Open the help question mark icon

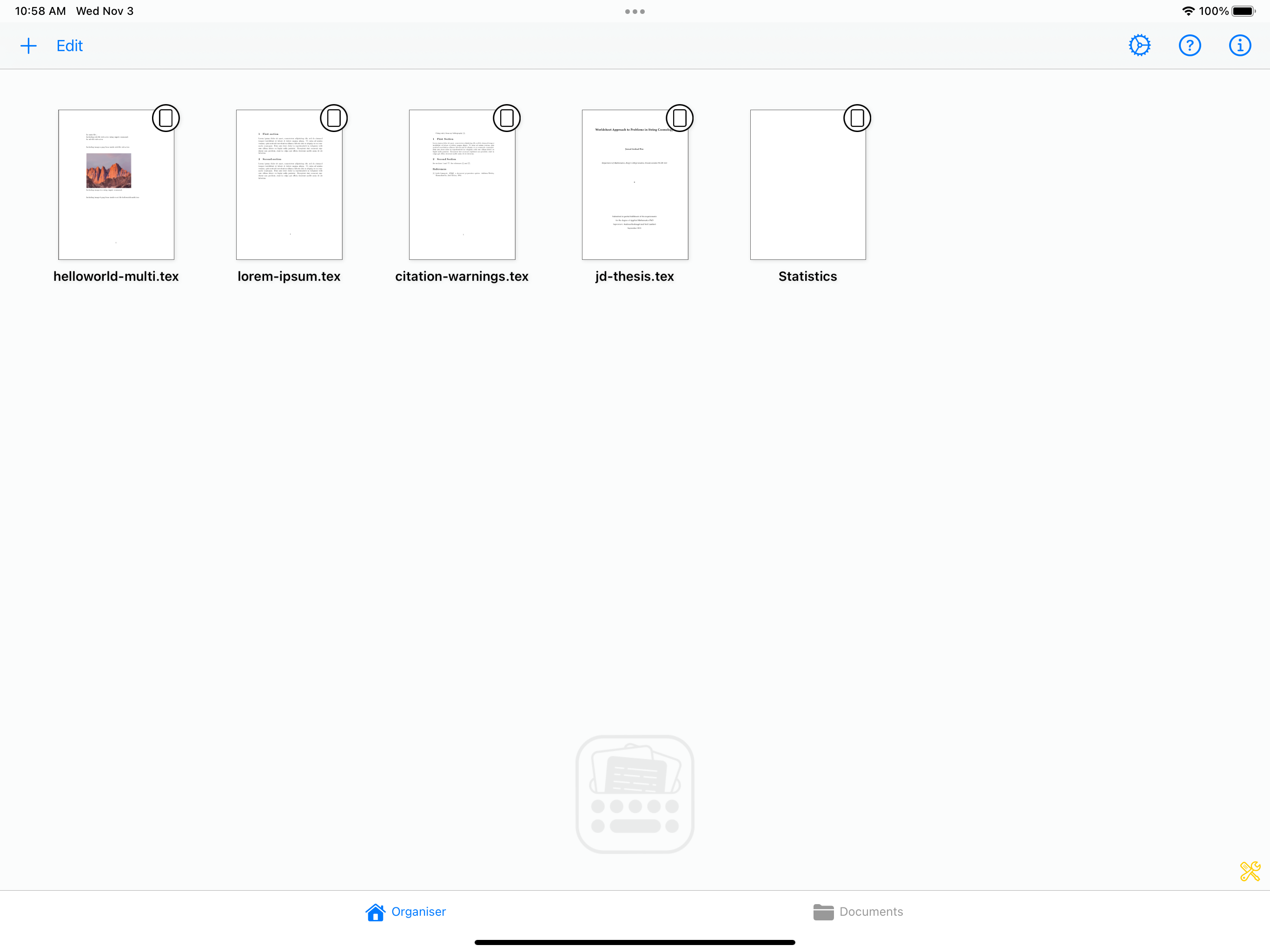(x=1189, y=46)
